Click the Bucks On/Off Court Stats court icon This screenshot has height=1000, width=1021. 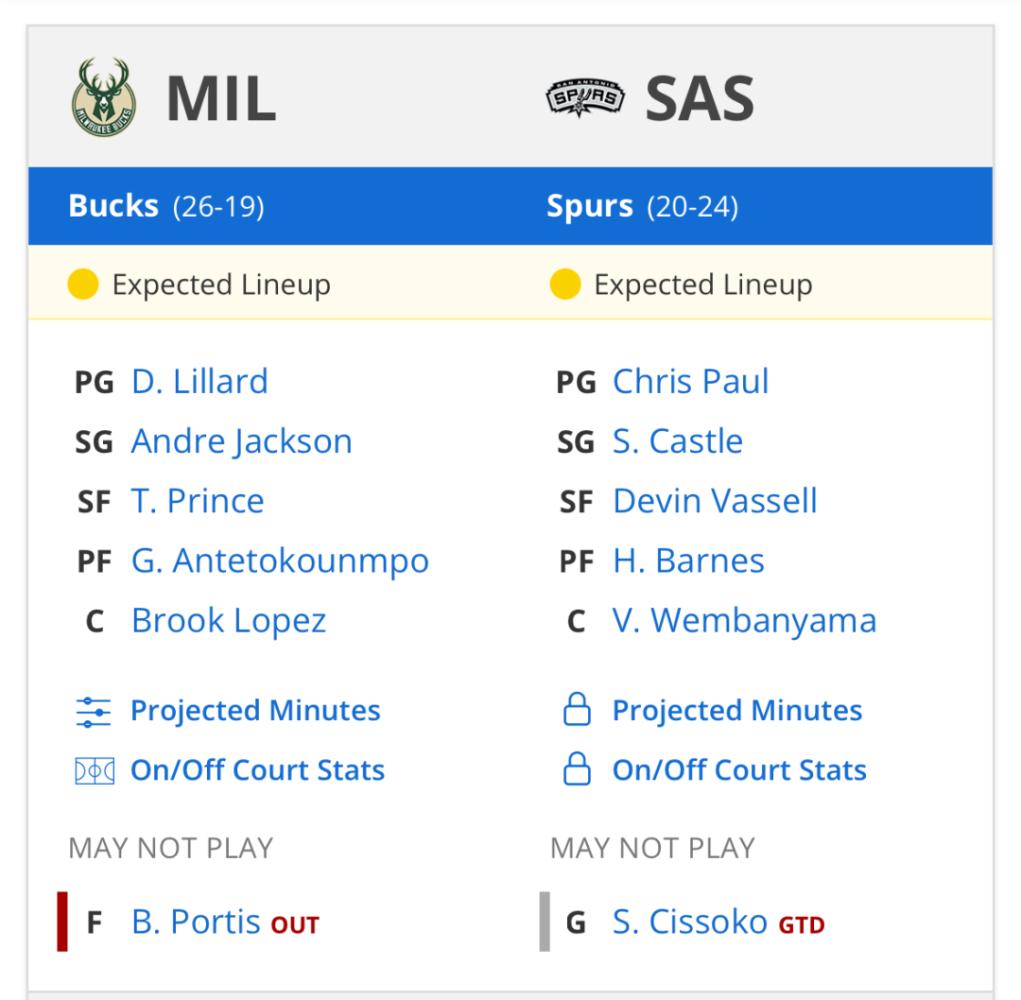point(94,771)
